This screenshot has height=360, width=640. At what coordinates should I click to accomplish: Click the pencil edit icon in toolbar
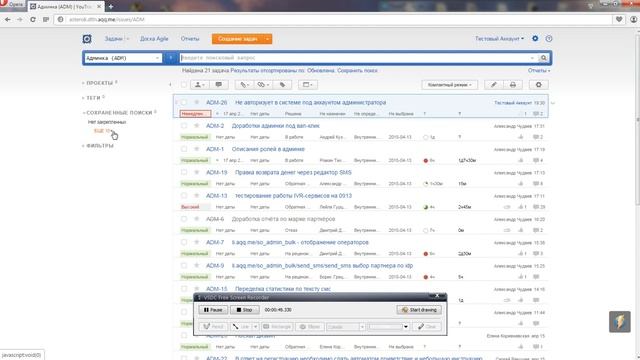click(x=493, y=84)
